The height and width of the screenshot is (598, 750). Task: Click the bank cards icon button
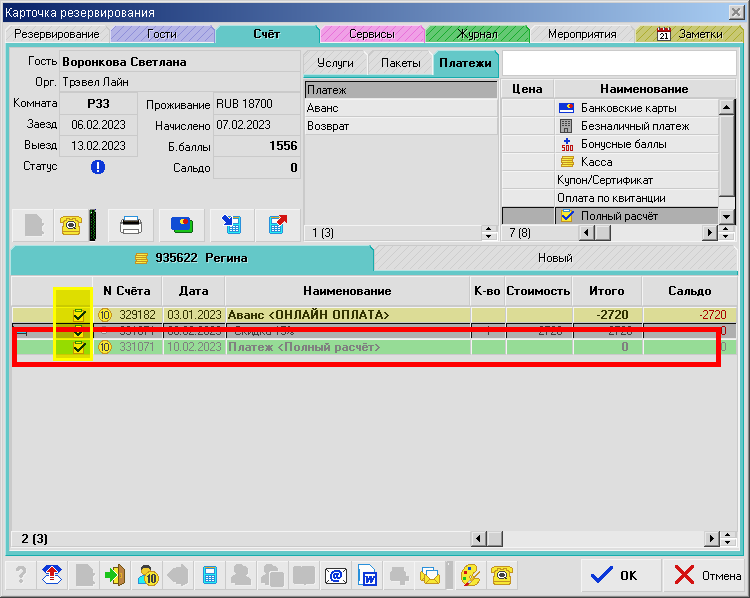[x=181, y=224]
